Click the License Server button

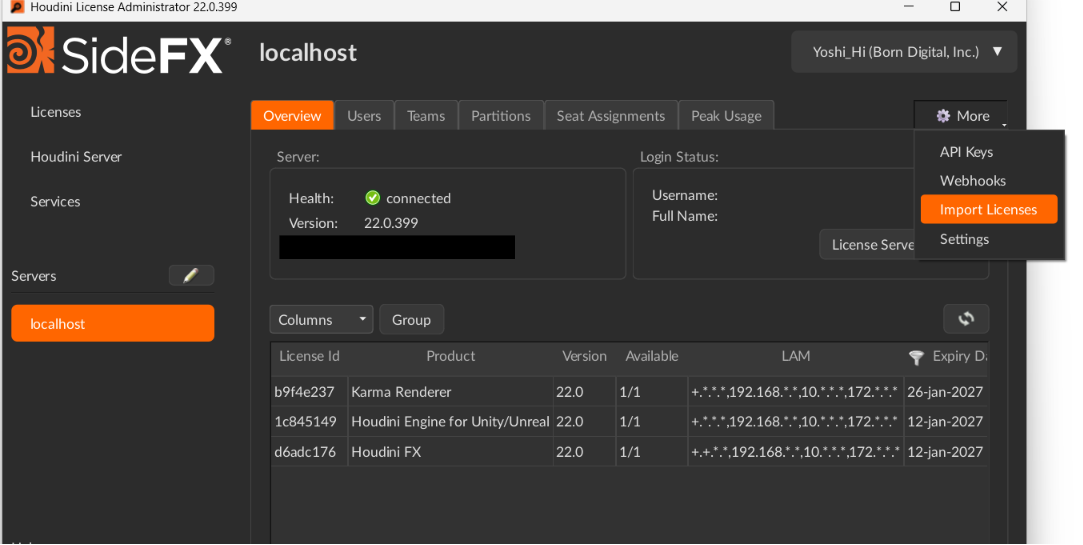click(868, 245)
